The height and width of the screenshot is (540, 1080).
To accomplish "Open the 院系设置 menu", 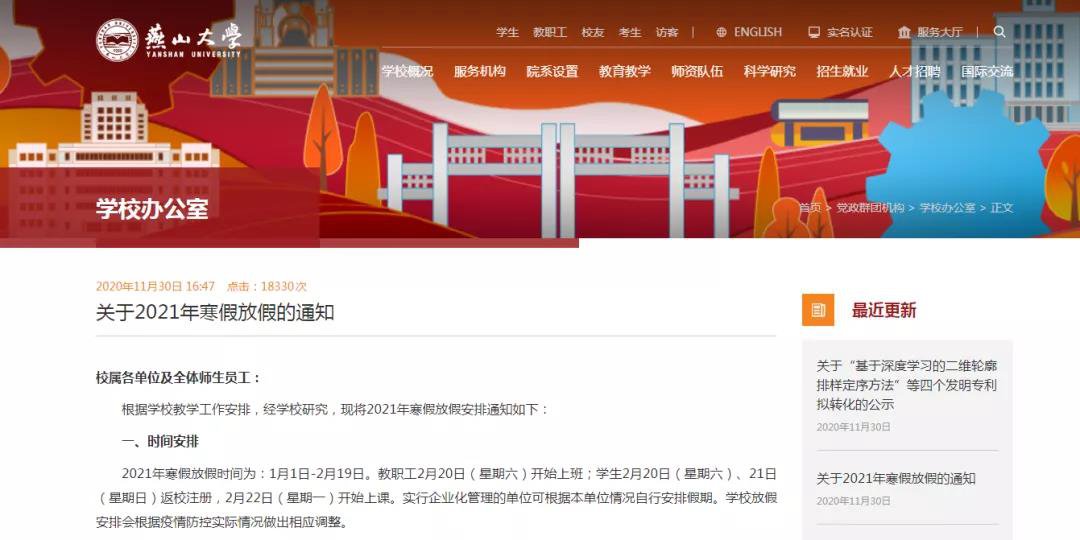I will point(552,71).
